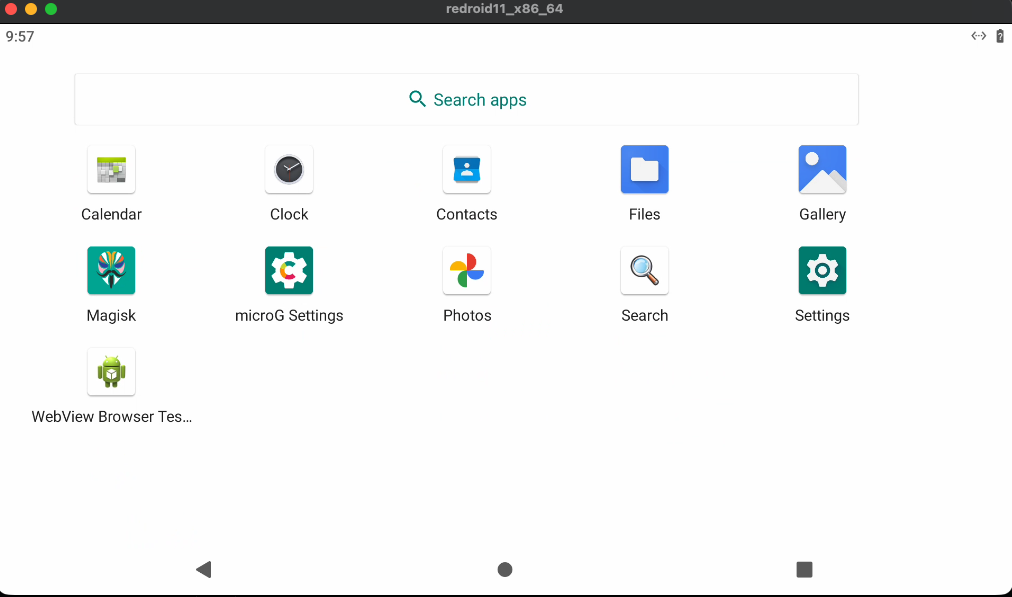Launch WebView Browser Tester app
The image size is (1012, 597).
tap(111, 372)
